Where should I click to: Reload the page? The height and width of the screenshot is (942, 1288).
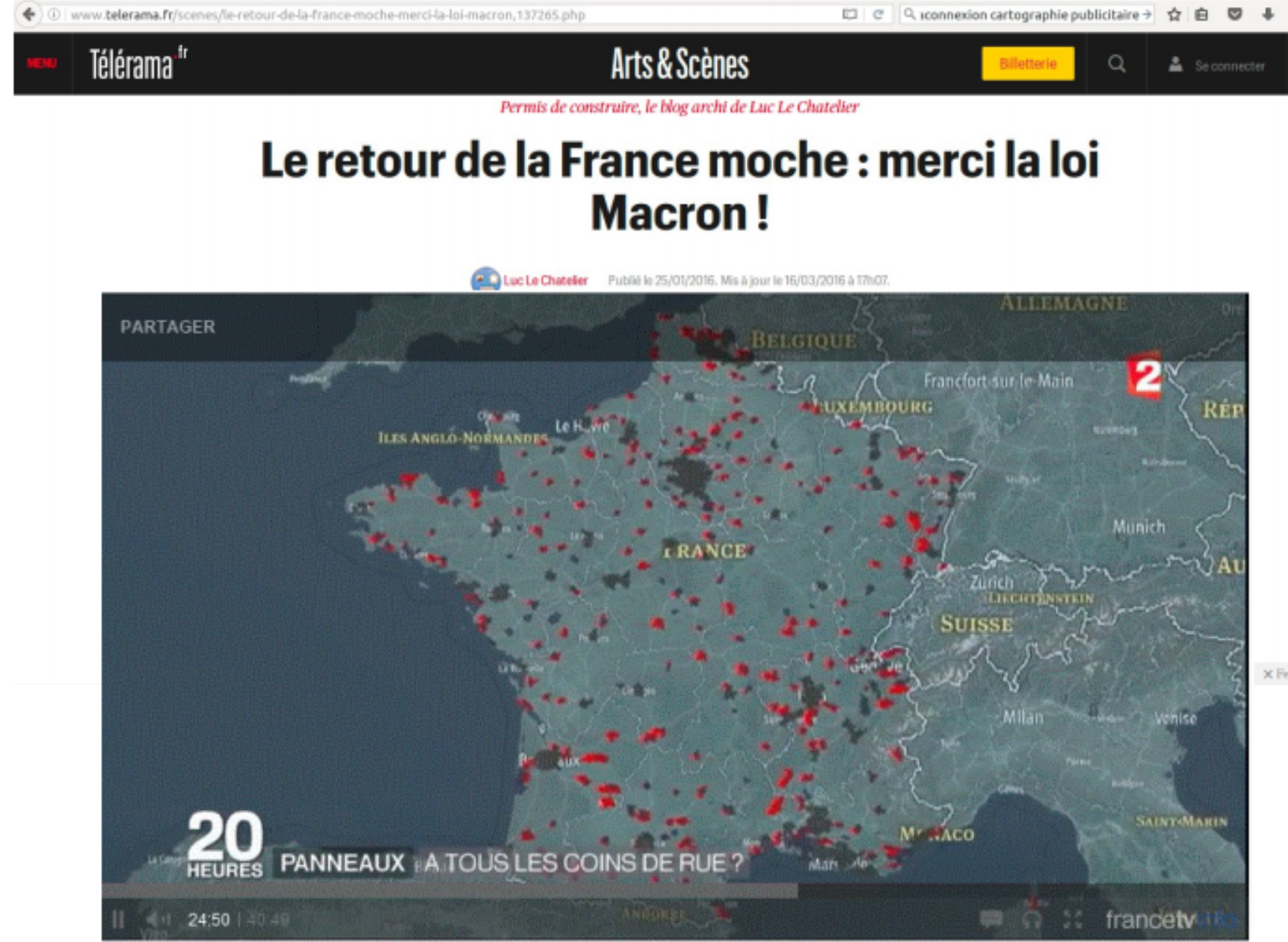point(877,14)
